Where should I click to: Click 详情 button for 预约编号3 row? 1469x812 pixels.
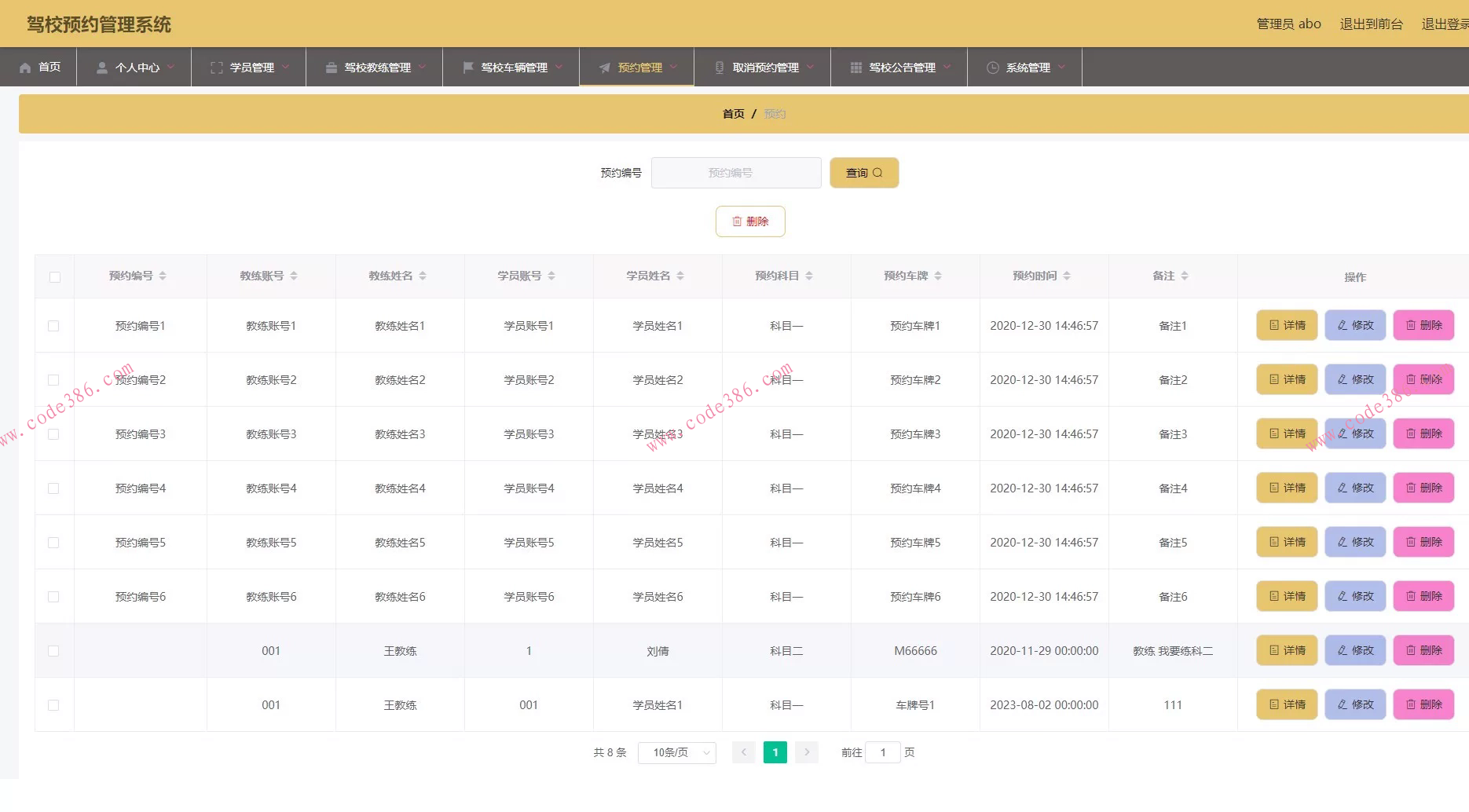pyautogui.click(x=1287, y=433)
